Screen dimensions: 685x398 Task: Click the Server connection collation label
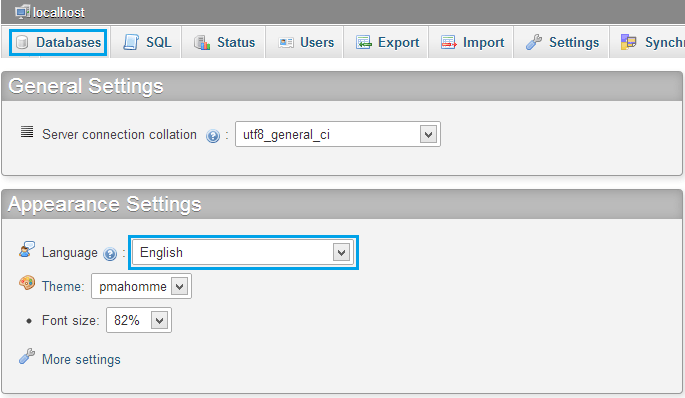pyautogui.click(x=119, y=135)
